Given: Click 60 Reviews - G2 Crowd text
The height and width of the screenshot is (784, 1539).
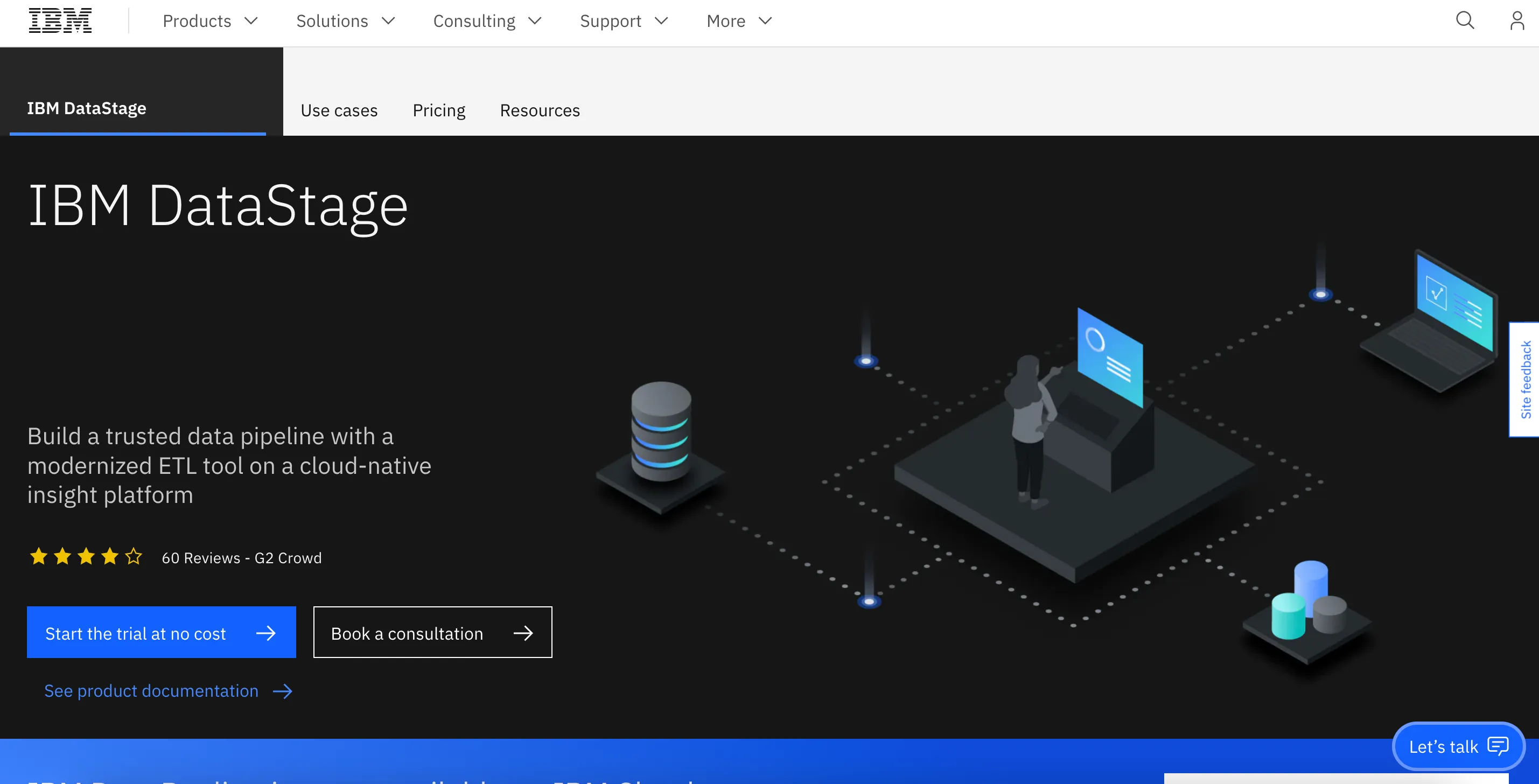Looking at the screenshot, I should (241, 557).
